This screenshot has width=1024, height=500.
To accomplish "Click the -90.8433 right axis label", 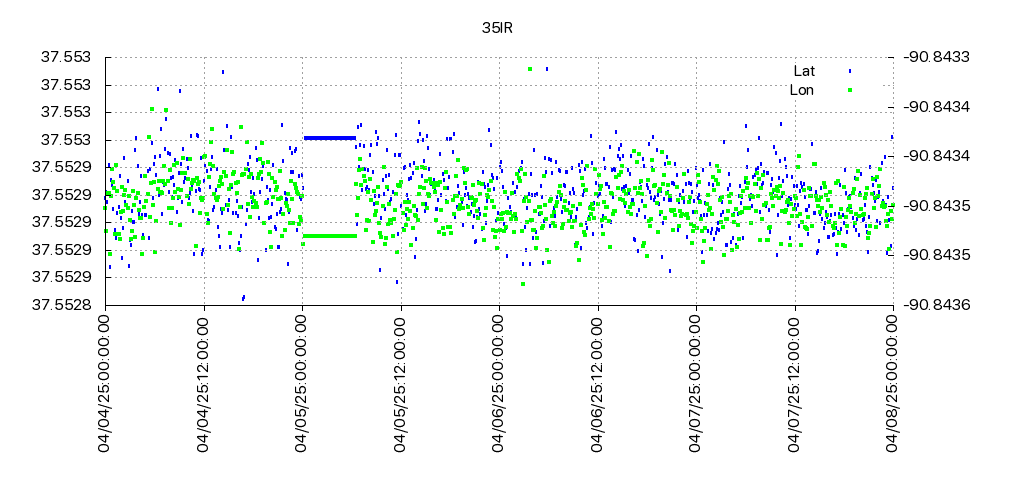I will pos(938,58).
